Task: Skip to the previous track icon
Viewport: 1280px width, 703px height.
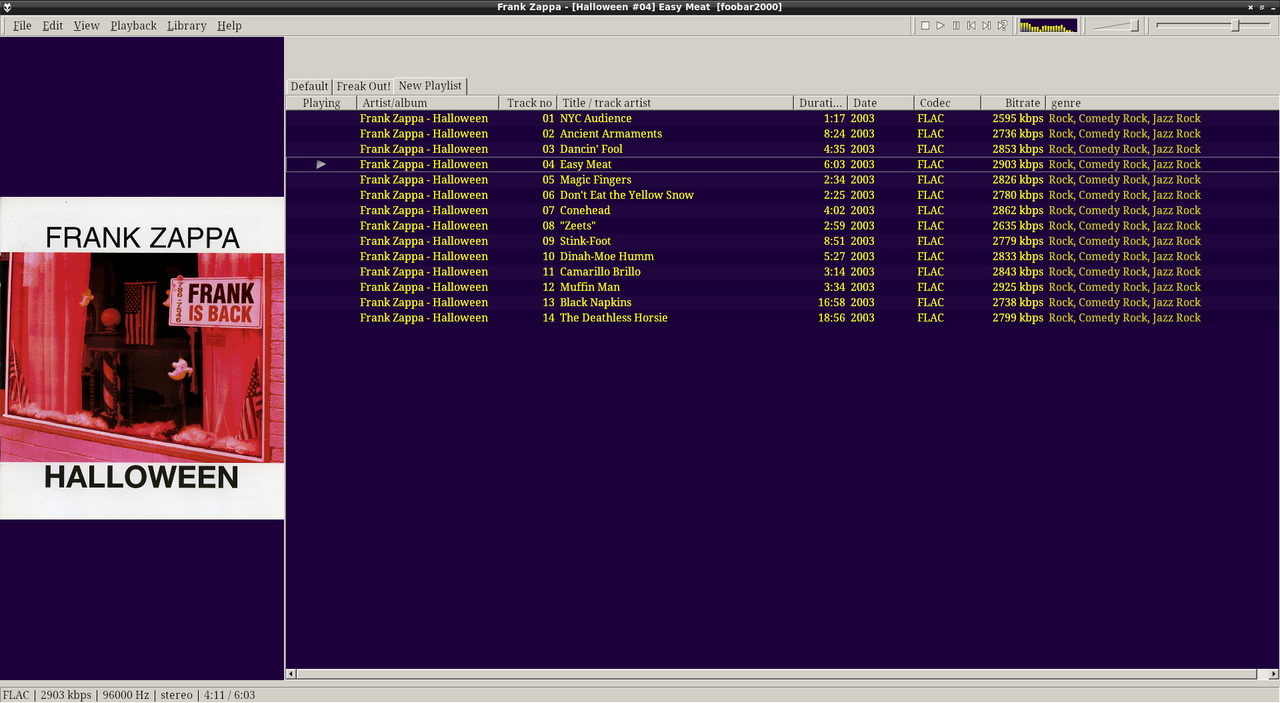Action: [971, 25]
